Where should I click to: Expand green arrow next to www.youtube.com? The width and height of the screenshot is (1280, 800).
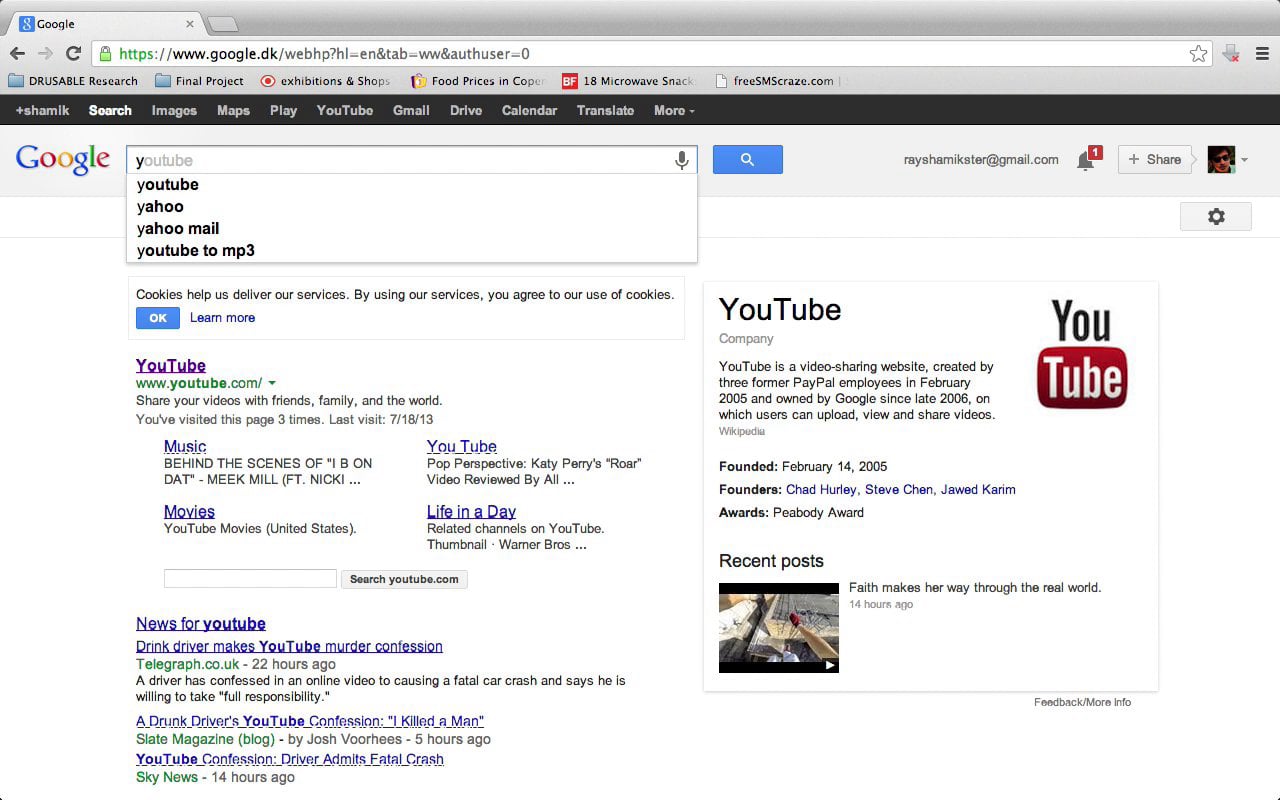pos(272,383)
